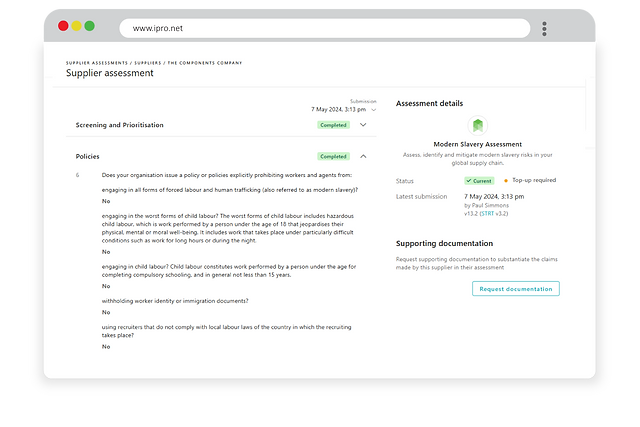Click the Supporting documentation heading
Screen dimensions: 640x427
click(x=444, y=243)
